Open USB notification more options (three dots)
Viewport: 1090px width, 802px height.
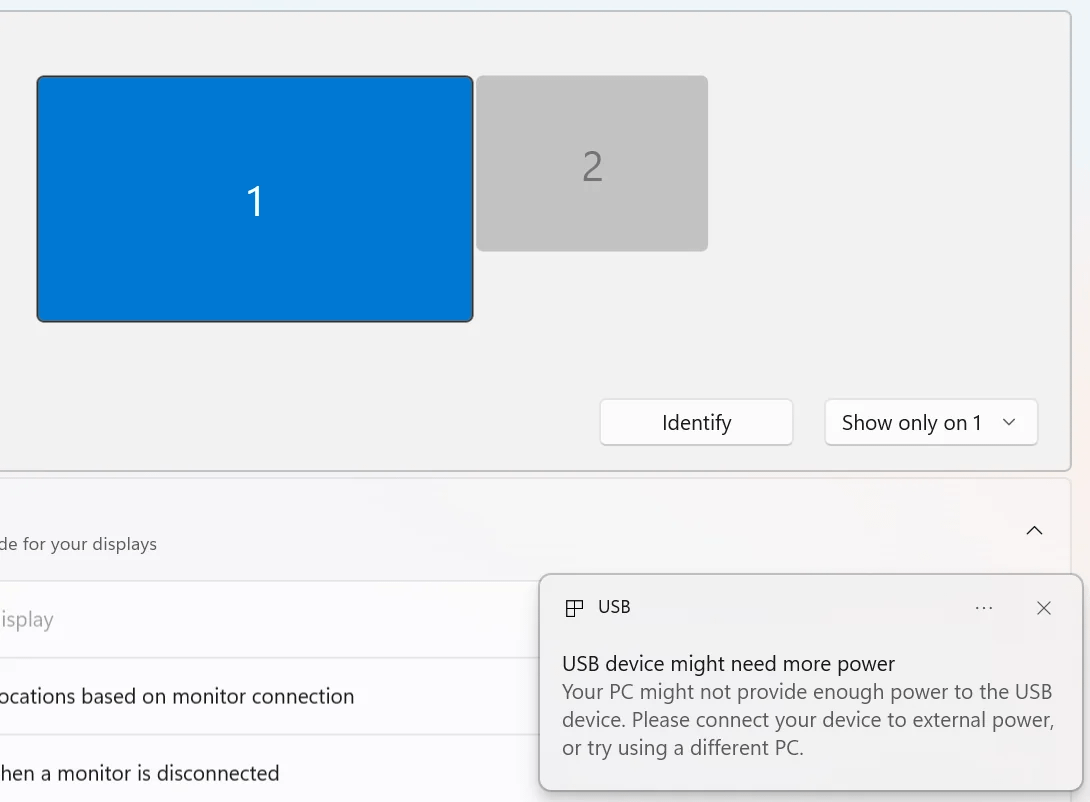click(x=984, y=608)
